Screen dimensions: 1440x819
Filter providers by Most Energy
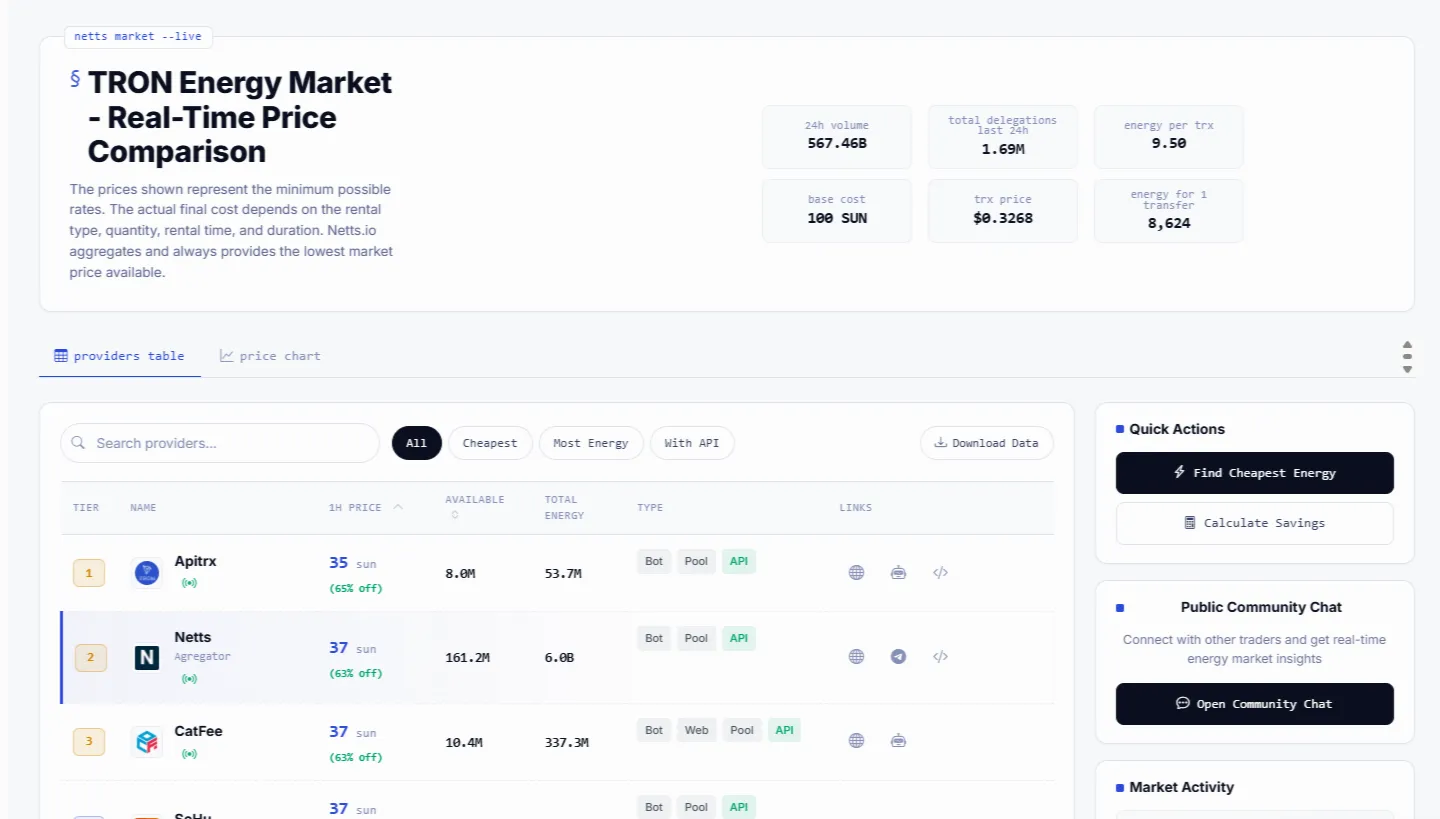tap(591, 443)
